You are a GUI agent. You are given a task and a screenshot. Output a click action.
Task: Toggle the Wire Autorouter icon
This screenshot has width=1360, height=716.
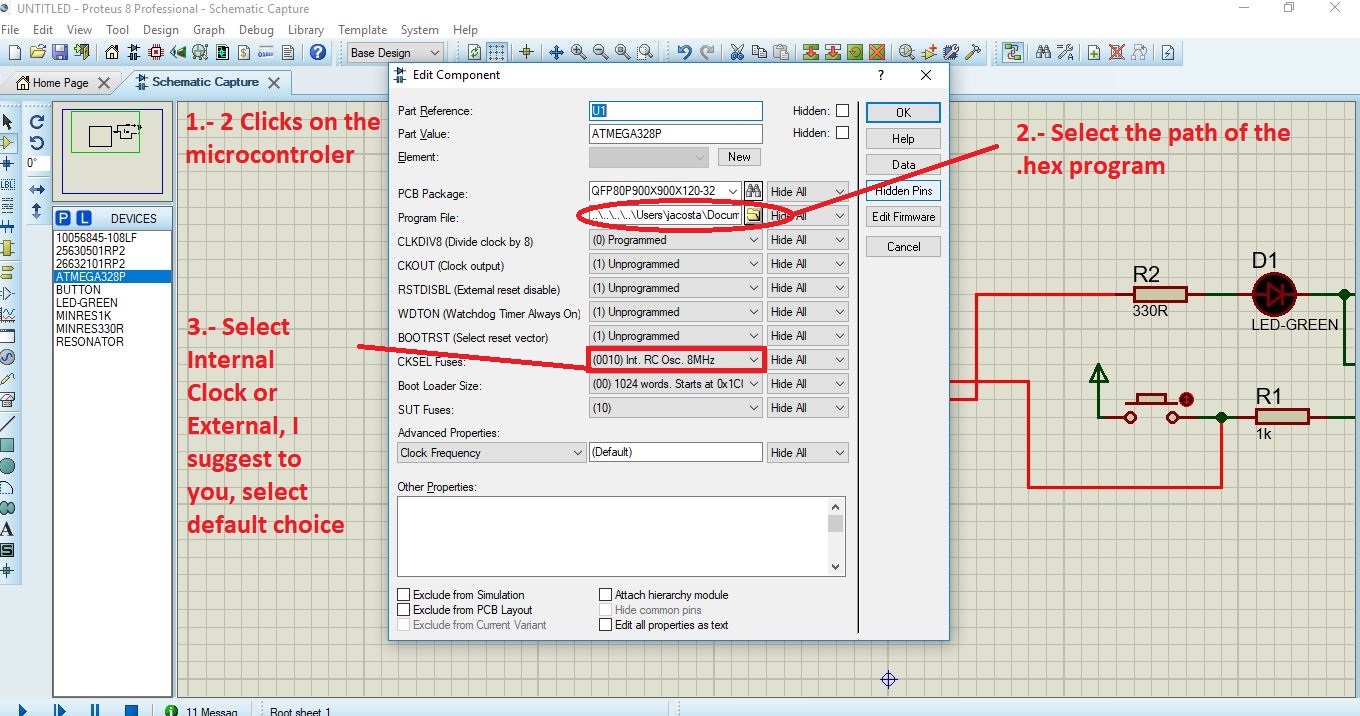click(x=1013, y=52)
